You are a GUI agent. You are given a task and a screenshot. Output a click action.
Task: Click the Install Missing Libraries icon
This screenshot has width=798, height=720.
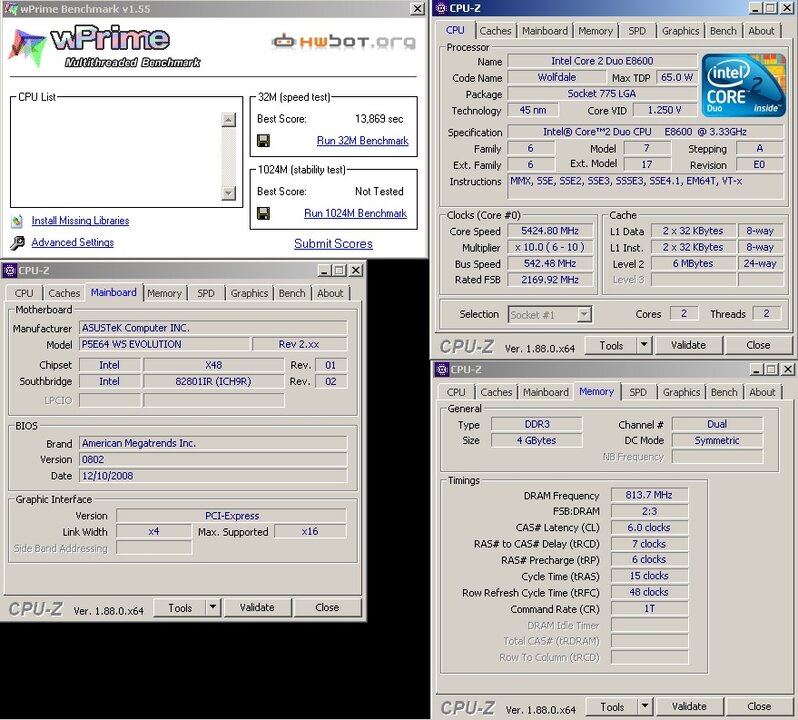[17, 221]
